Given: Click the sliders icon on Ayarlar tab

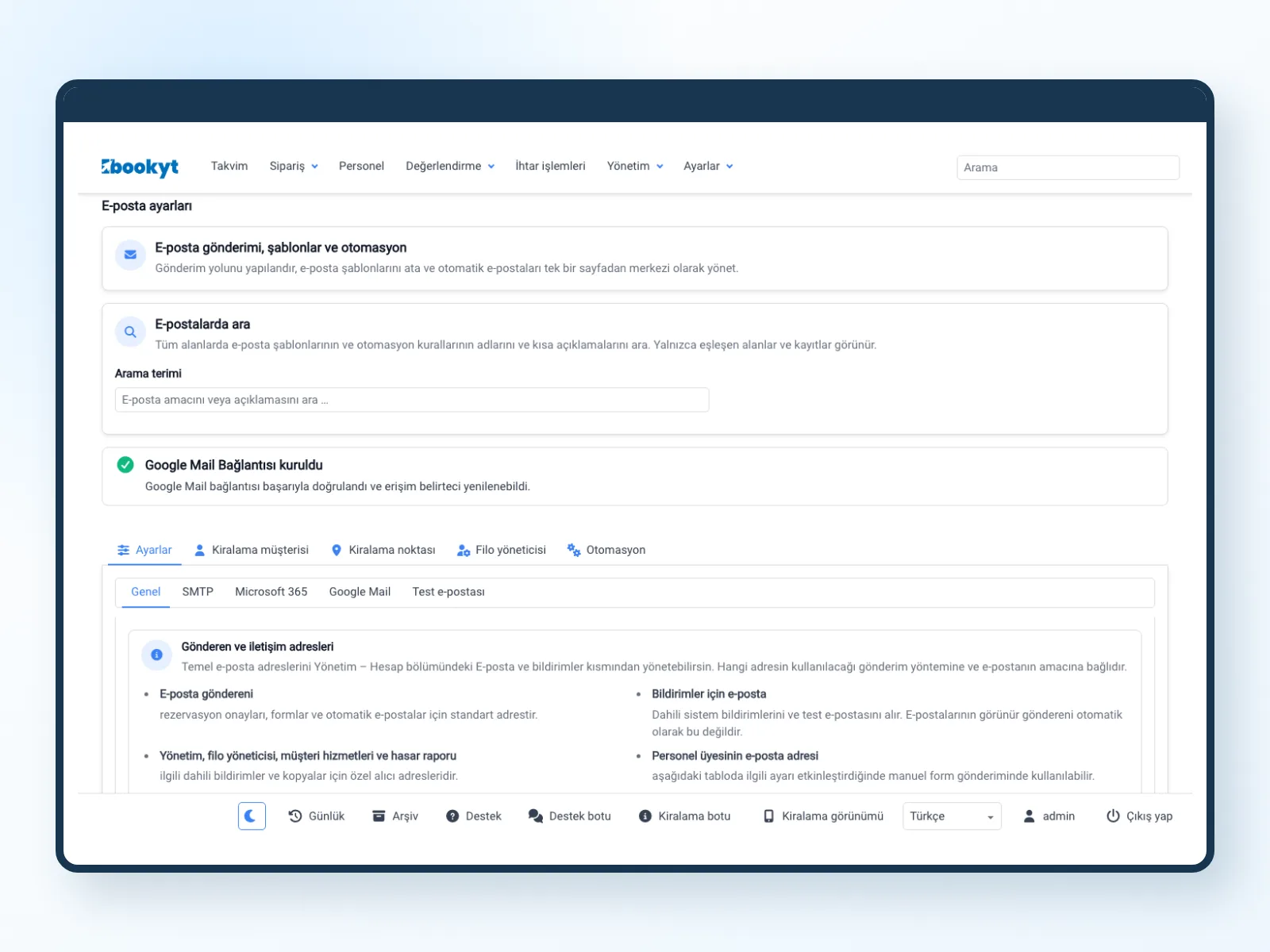Looking at the screenshot, I should [x=124, y=550].
